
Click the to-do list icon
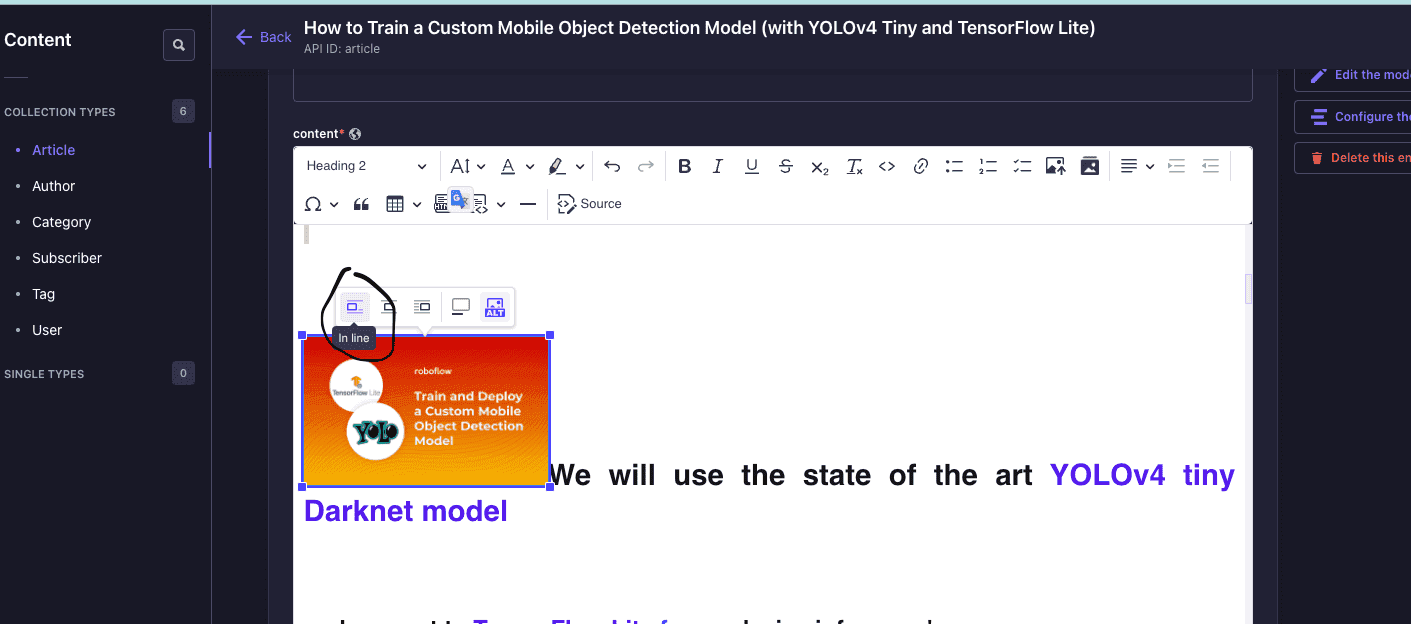[1021, 166]
